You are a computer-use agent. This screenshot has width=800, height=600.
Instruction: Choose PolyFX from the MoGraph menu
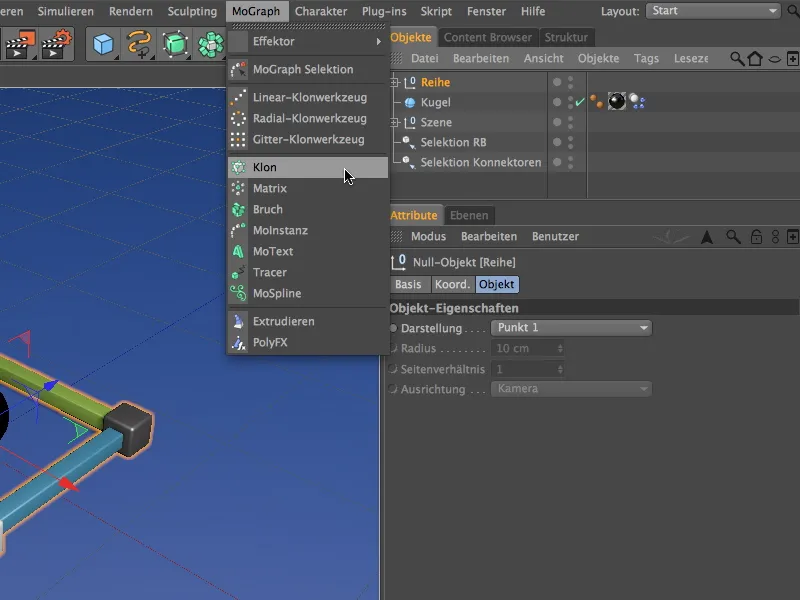308,342
